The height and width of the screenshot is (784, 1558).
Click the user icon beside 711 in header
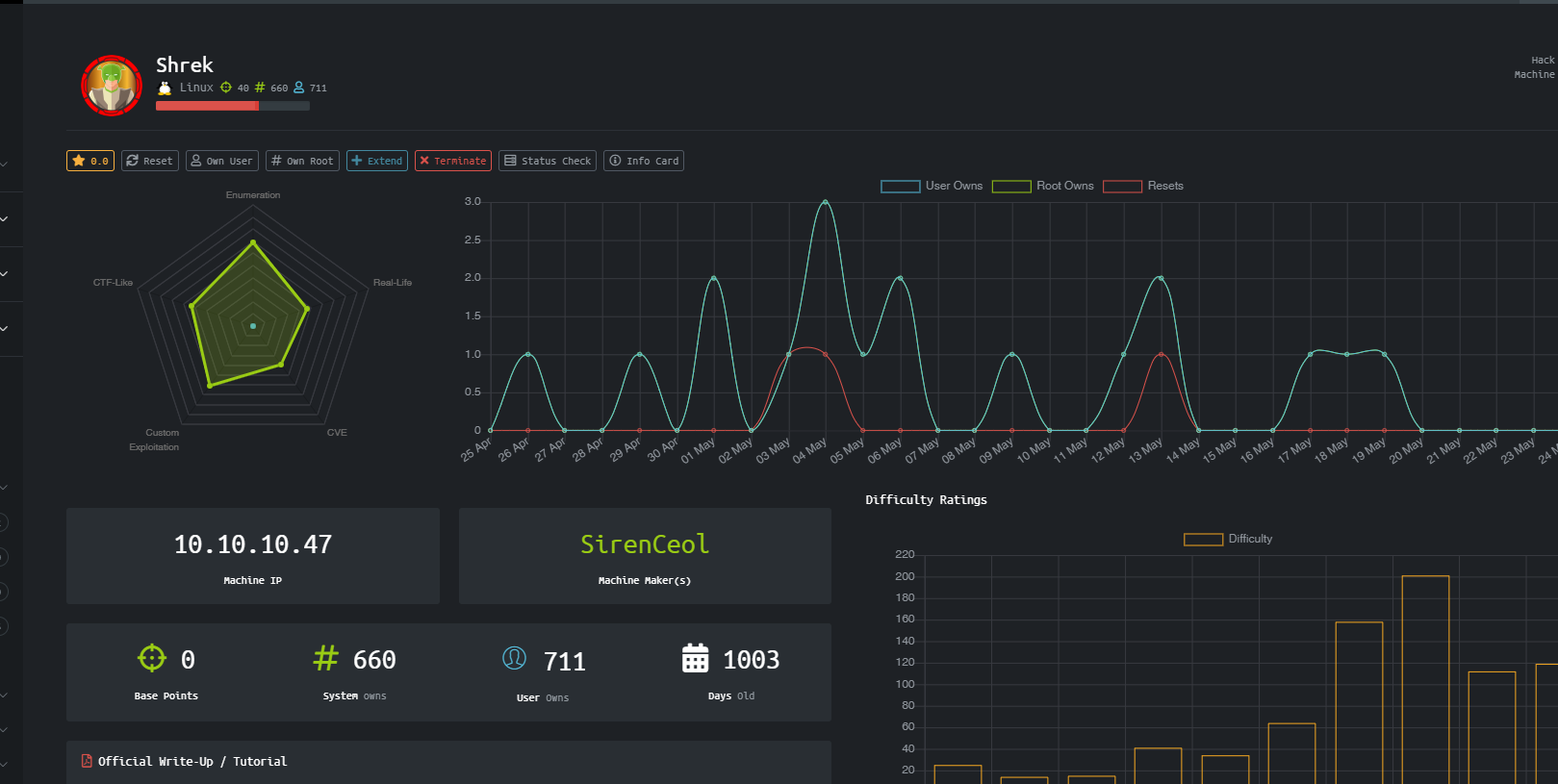[x=299, y=88]
